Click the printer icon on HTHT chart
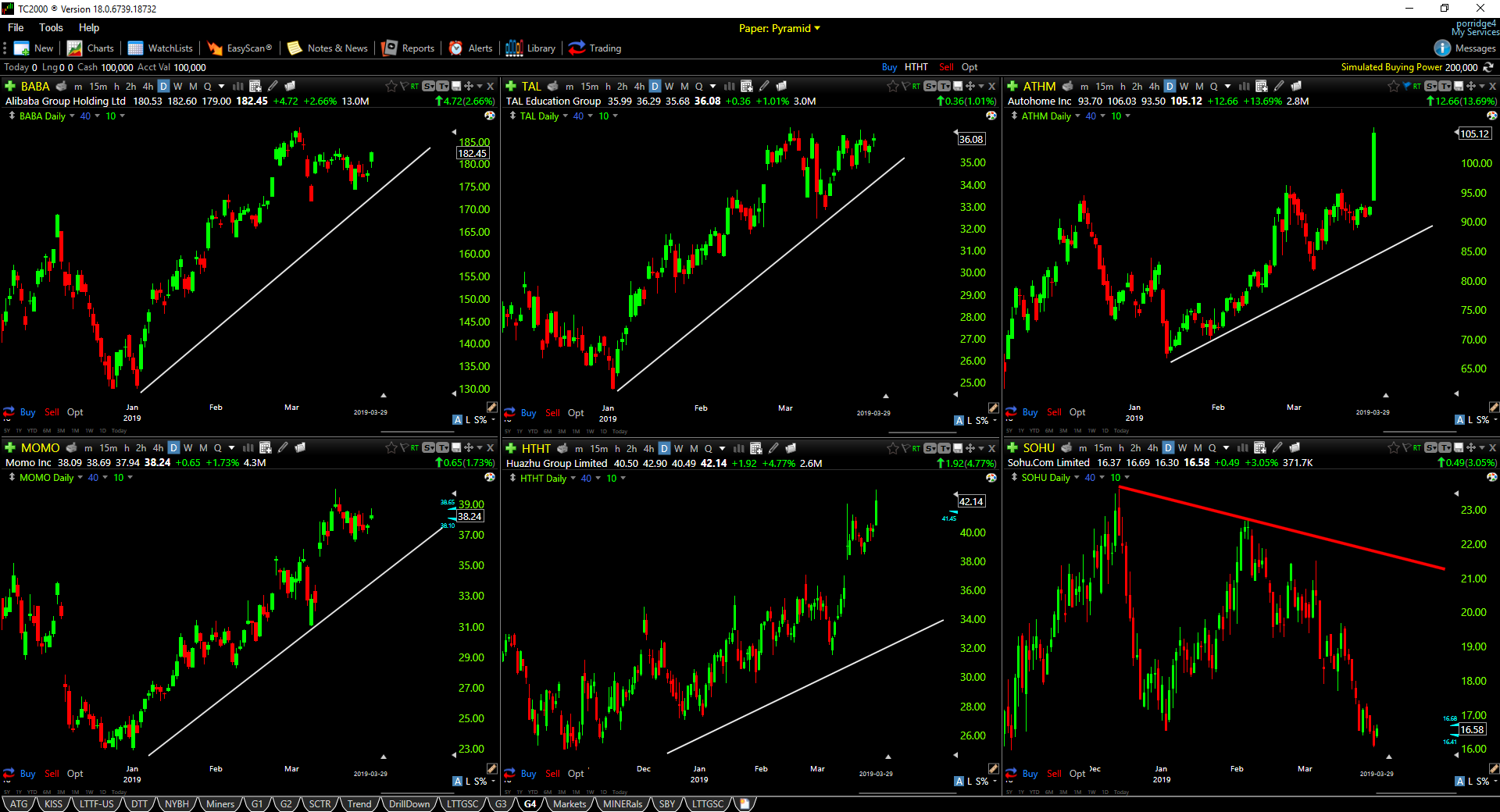Viewport: 1500px width, 812px height. tap(562, 448)
